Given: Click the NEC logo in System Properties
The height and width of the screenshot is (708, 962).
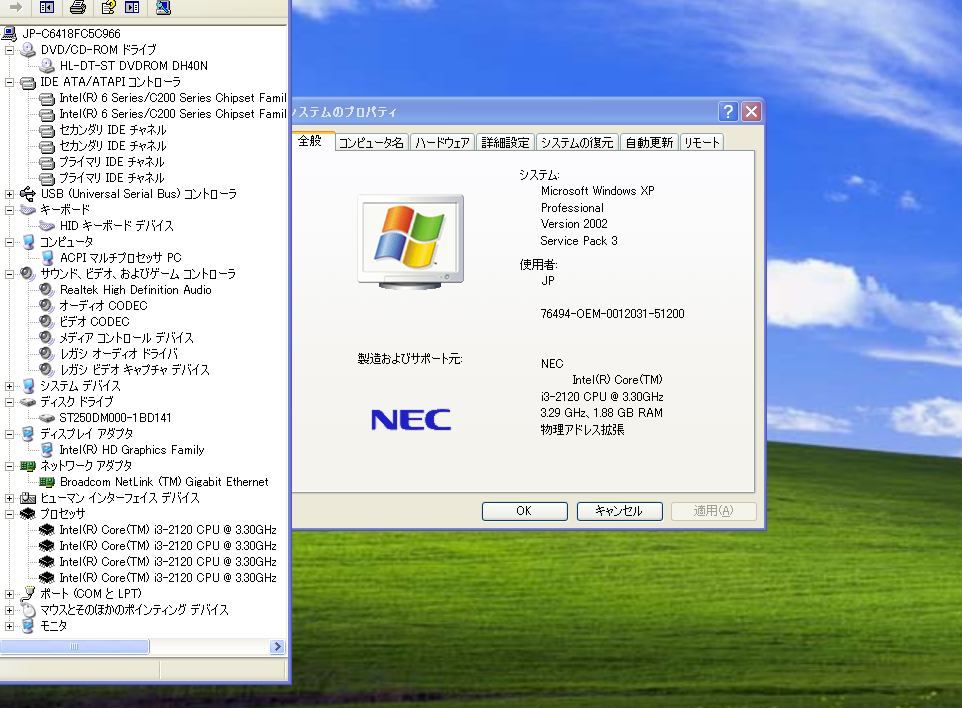Looking at the screenshot, I should click(x=411, y=420).
